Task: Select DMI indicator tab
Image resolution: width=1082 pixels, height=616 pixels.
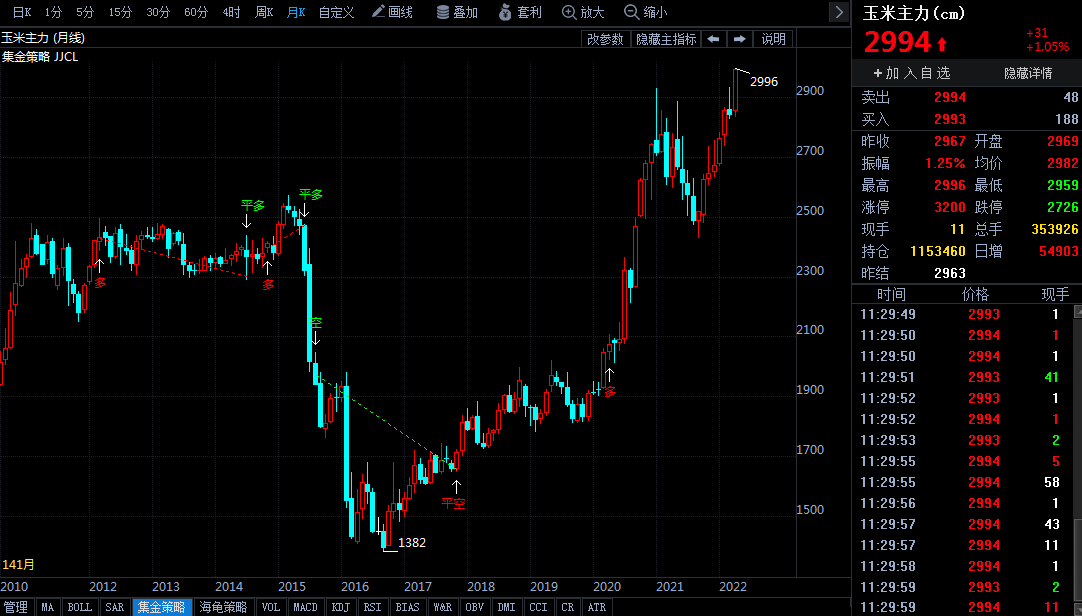Action: [x=506, y=607]
